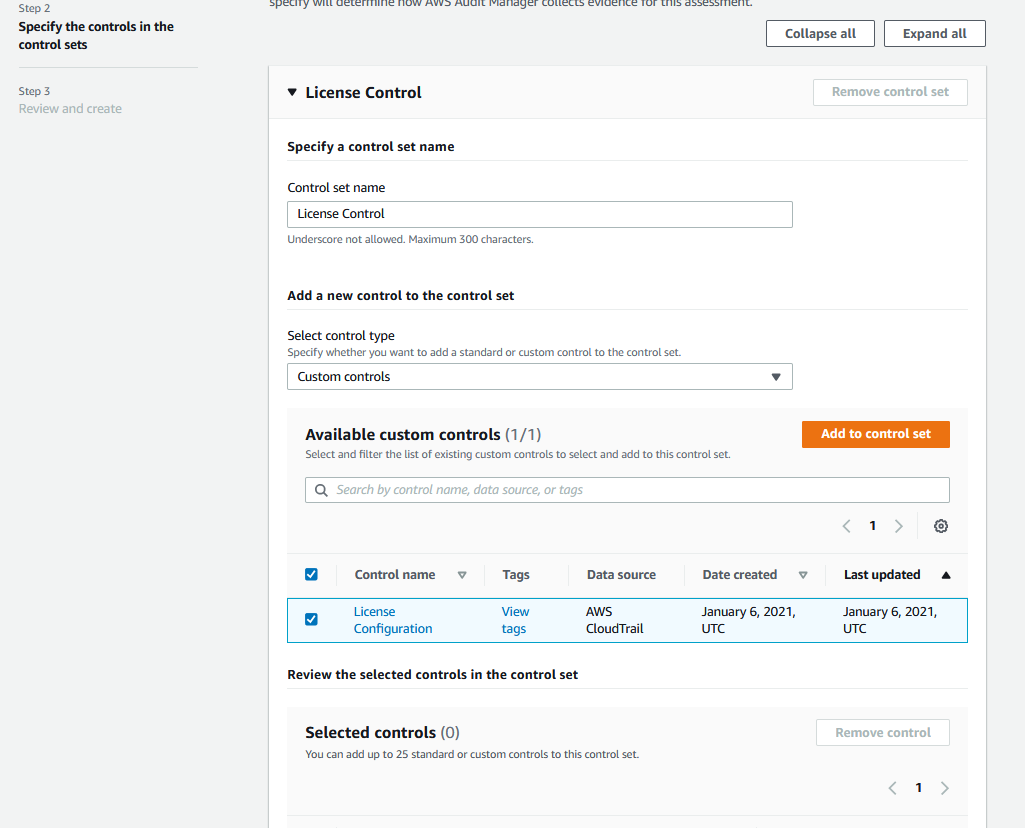Select page 1 of selected controls
Image resolution: width=1025 pixels, height=828 pixels.
918,788
